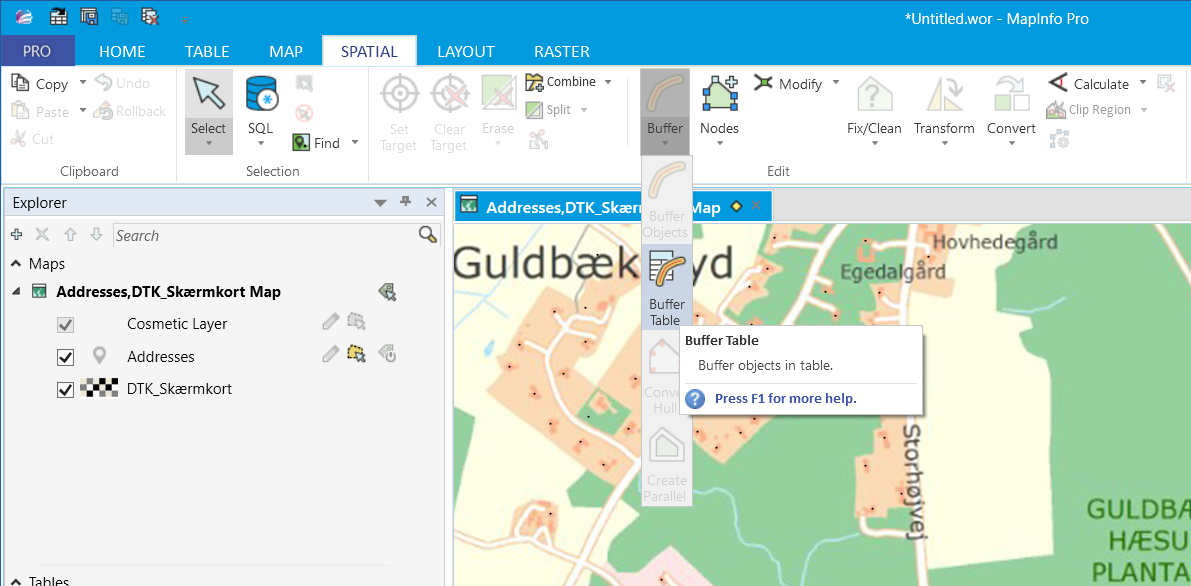Pin the Explorer panel
This screenshot has width=1191, height=586.
tap(406, 201)
